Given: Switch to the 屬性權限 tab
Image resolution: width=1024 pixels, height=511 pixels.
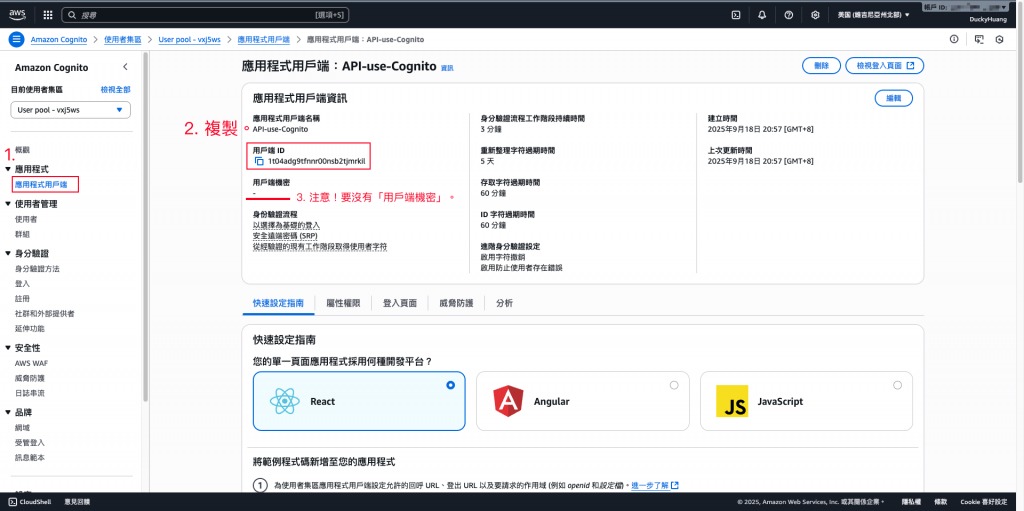Looking at the screenshot, I should pos(343,303).
